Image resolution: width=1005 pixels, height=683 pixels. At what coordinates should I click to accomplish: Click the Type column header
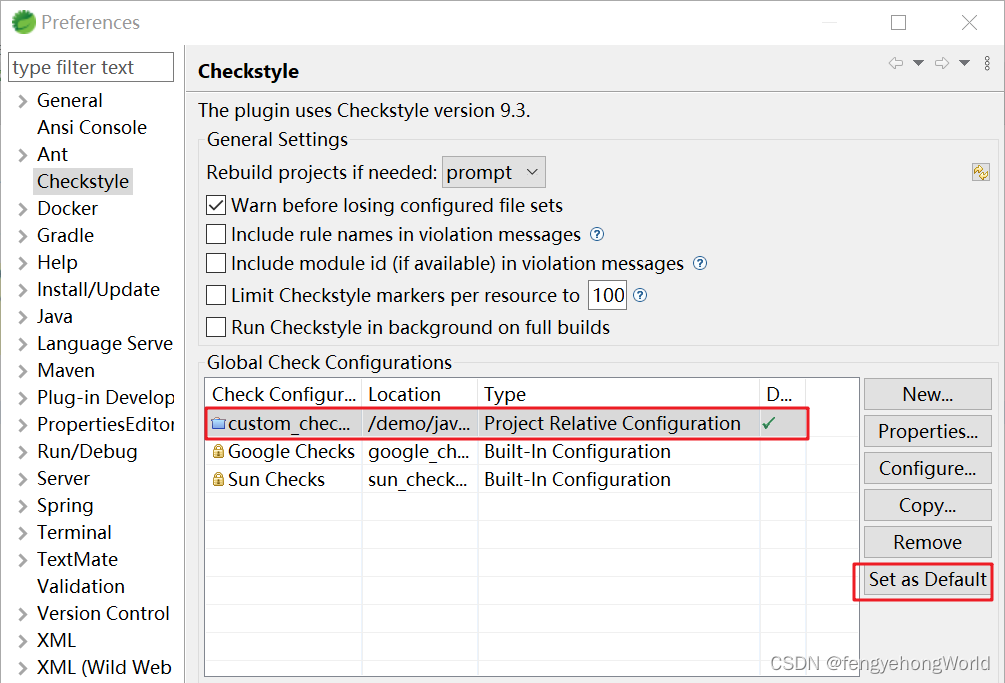pos(619,394)
